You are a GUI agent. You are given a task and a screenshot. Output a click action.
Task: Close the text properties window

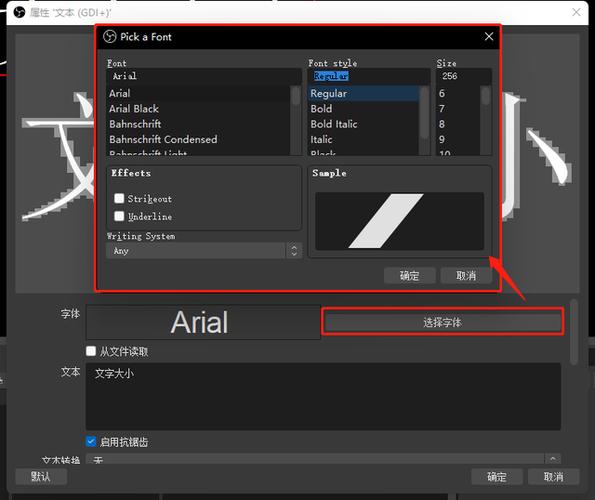[576, 12]
